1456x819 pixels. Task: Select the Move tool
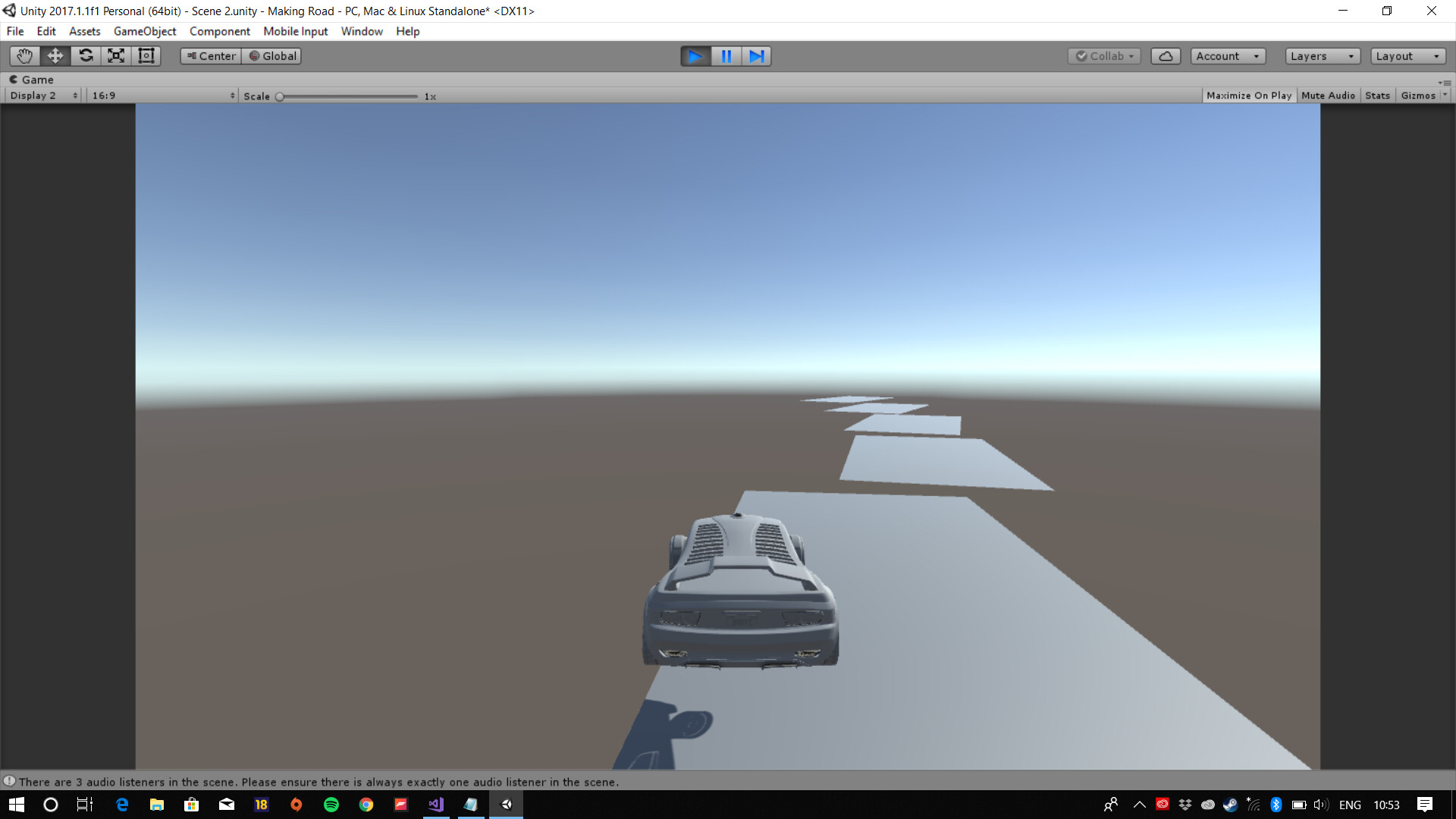tap(55, 55)
